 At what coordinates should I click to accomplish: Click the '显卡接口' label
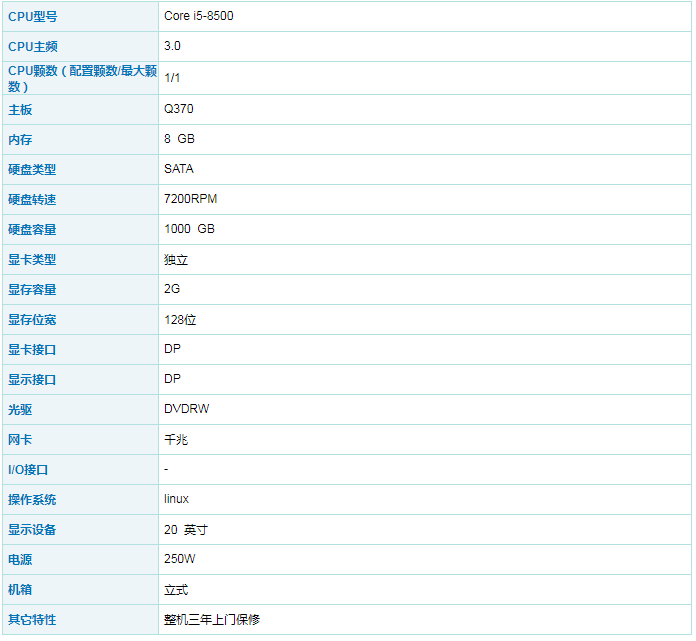[x=32, y=350]
